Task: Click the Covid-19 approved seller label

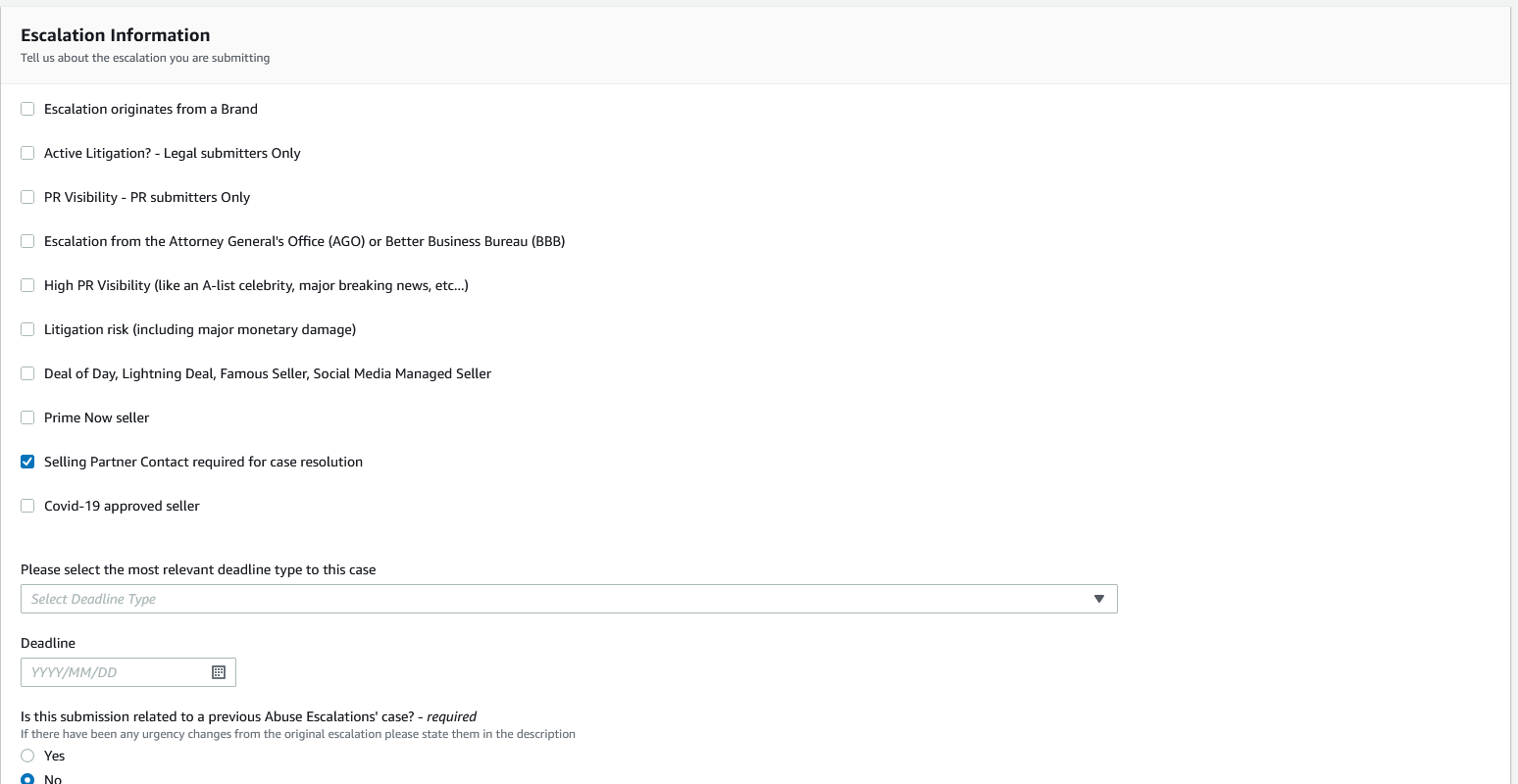Action: (x=122, y=506)
